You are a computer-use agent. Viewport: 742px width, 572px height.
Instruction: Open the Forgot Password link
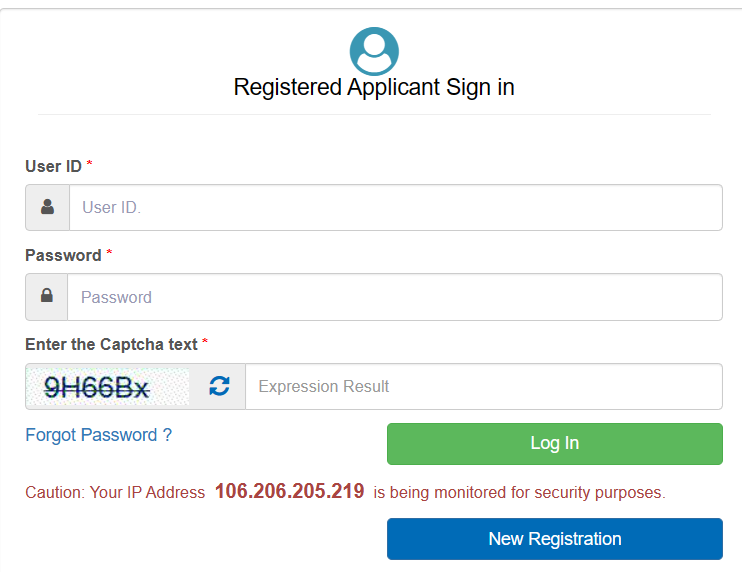(x=98, y=435)
